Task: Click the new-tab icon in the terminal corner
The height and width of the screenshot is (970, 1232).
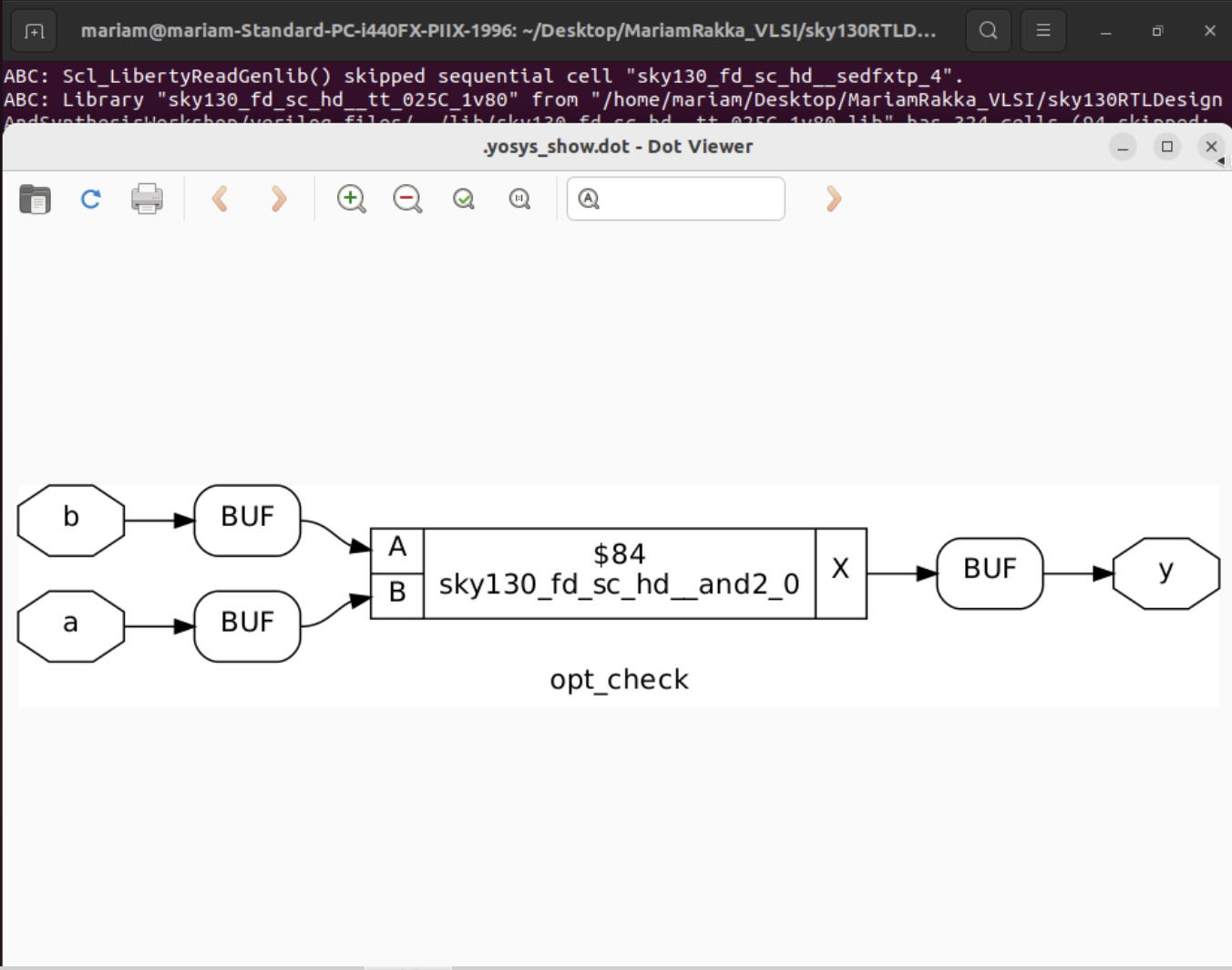Action: coord(33,29)
